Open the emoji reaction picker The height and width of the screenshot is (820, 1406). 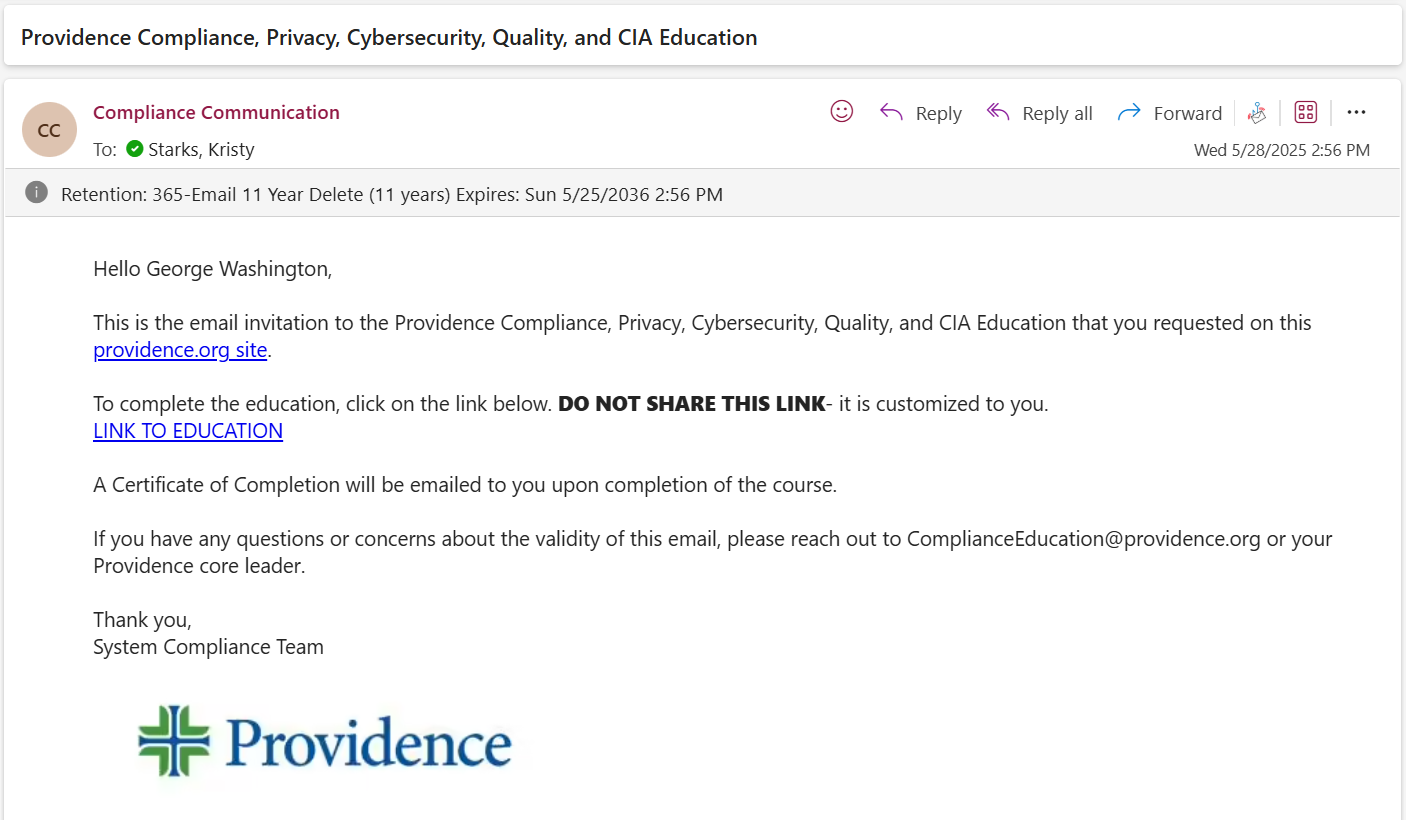tap(842, 112)
